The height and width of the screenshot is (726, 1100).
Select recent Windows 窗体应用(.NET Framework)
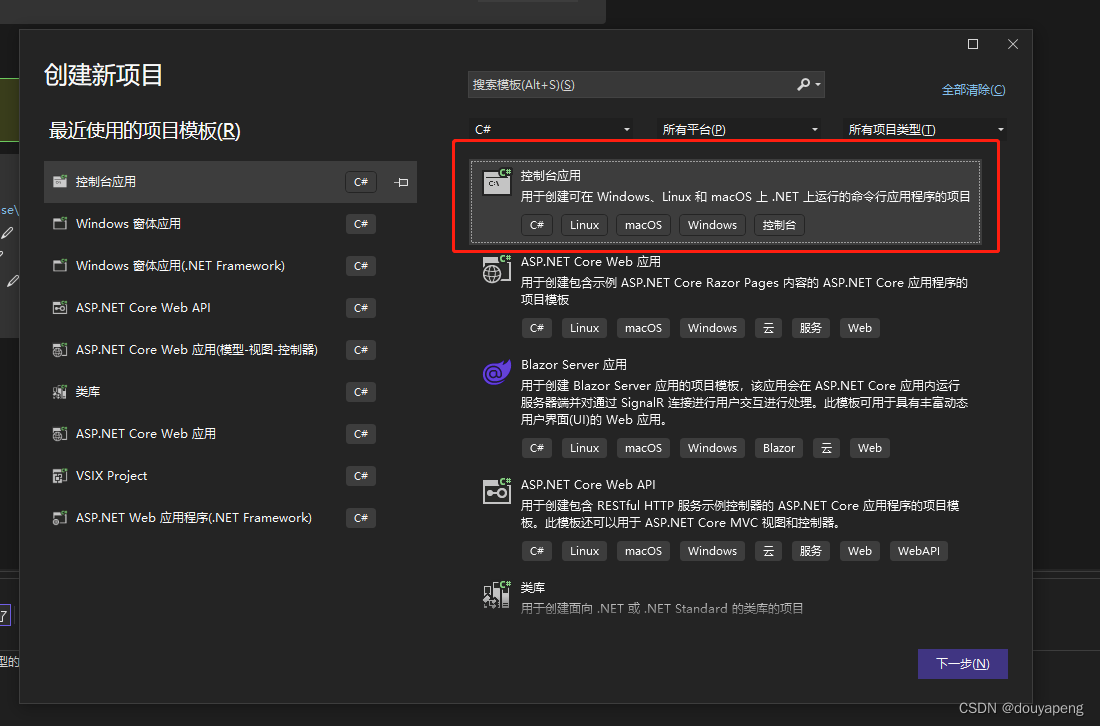230,266
